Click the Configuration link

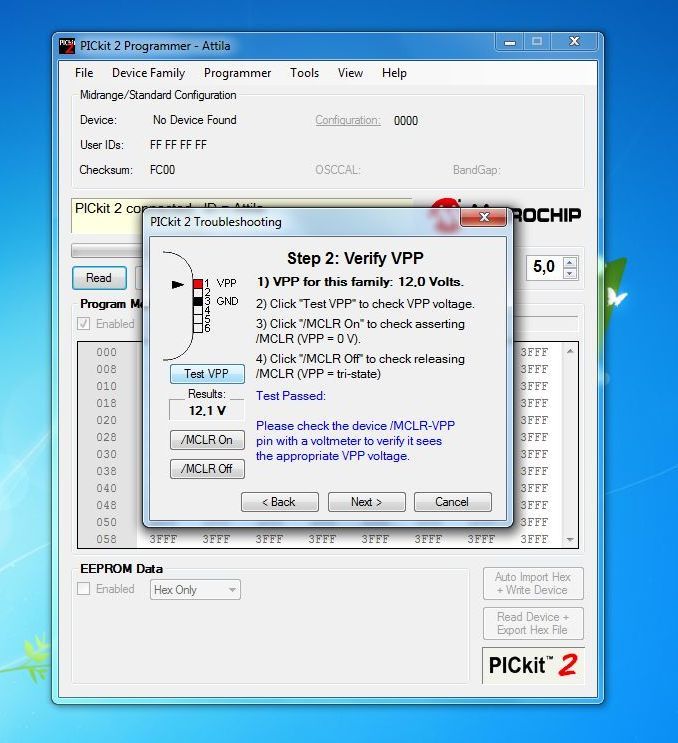pyautogui.click(x=348, y=120)
